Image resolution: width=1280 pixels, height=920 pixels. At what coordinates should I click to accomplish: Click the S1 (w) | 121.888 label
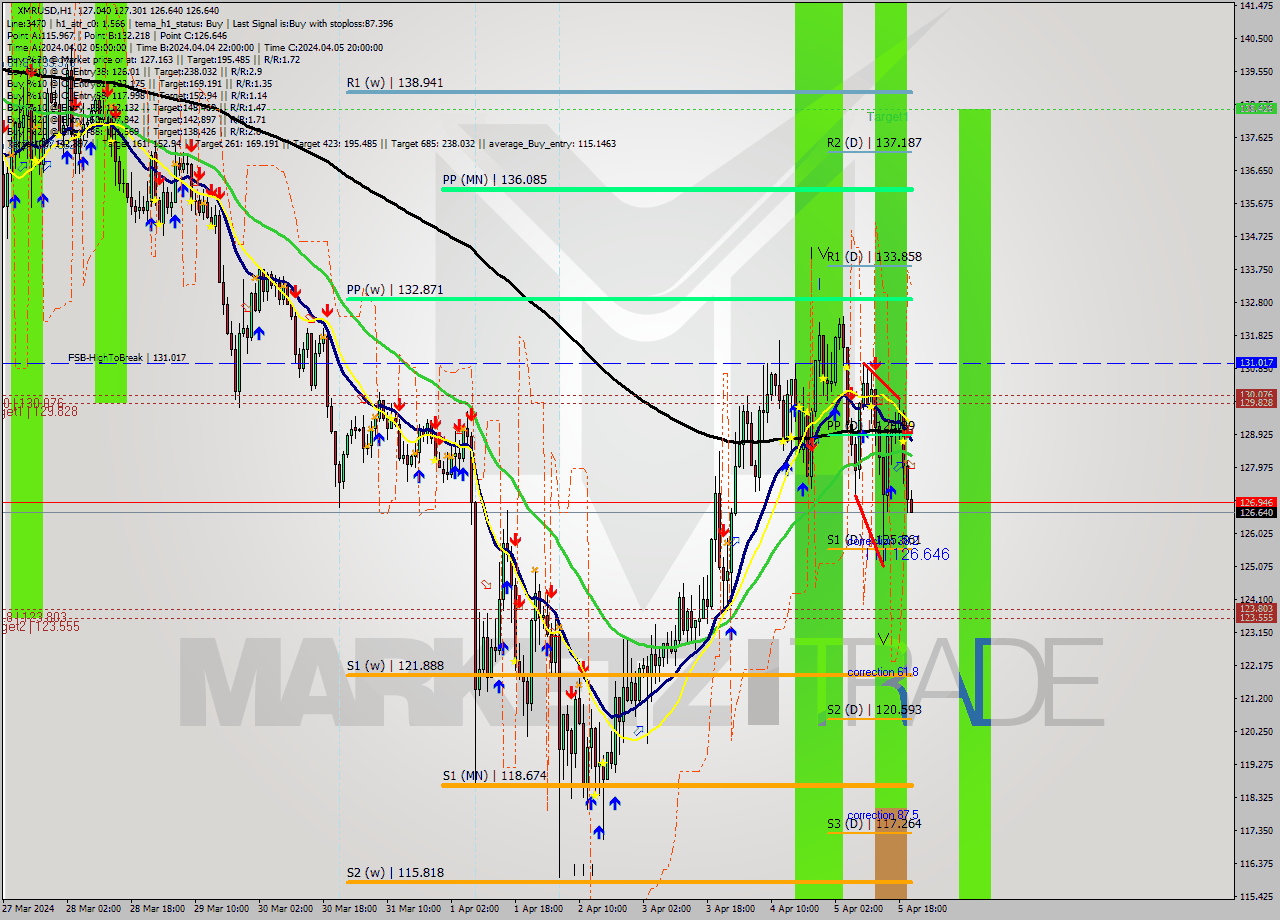(x=395, y=665)
